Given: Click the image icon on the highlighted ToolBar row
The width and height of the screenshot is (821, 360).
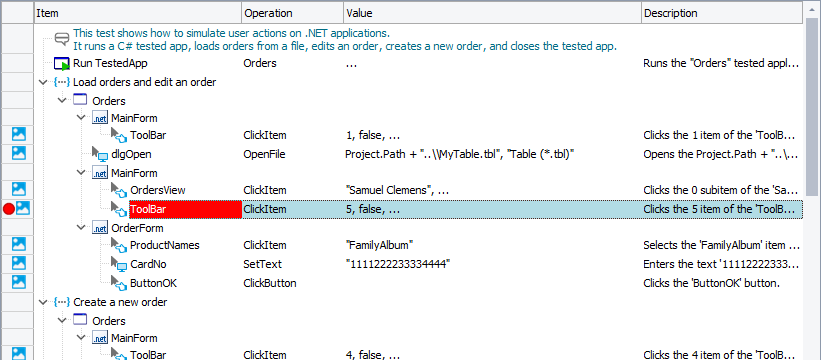Looking at the screenshot, I should click(x=23, y=209).
